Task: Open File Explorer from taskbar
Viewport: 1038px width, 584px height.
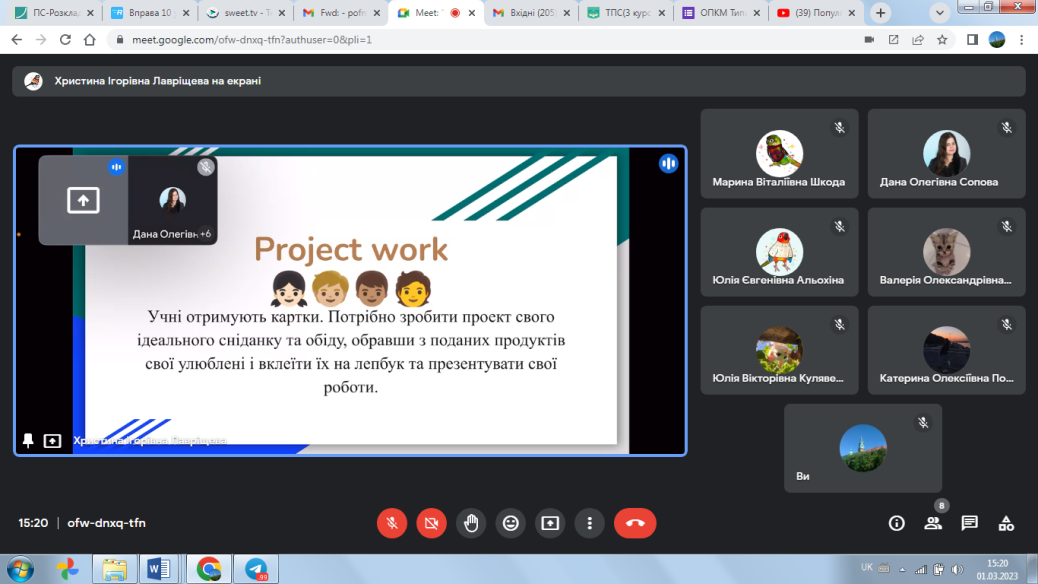Action: 115,569
